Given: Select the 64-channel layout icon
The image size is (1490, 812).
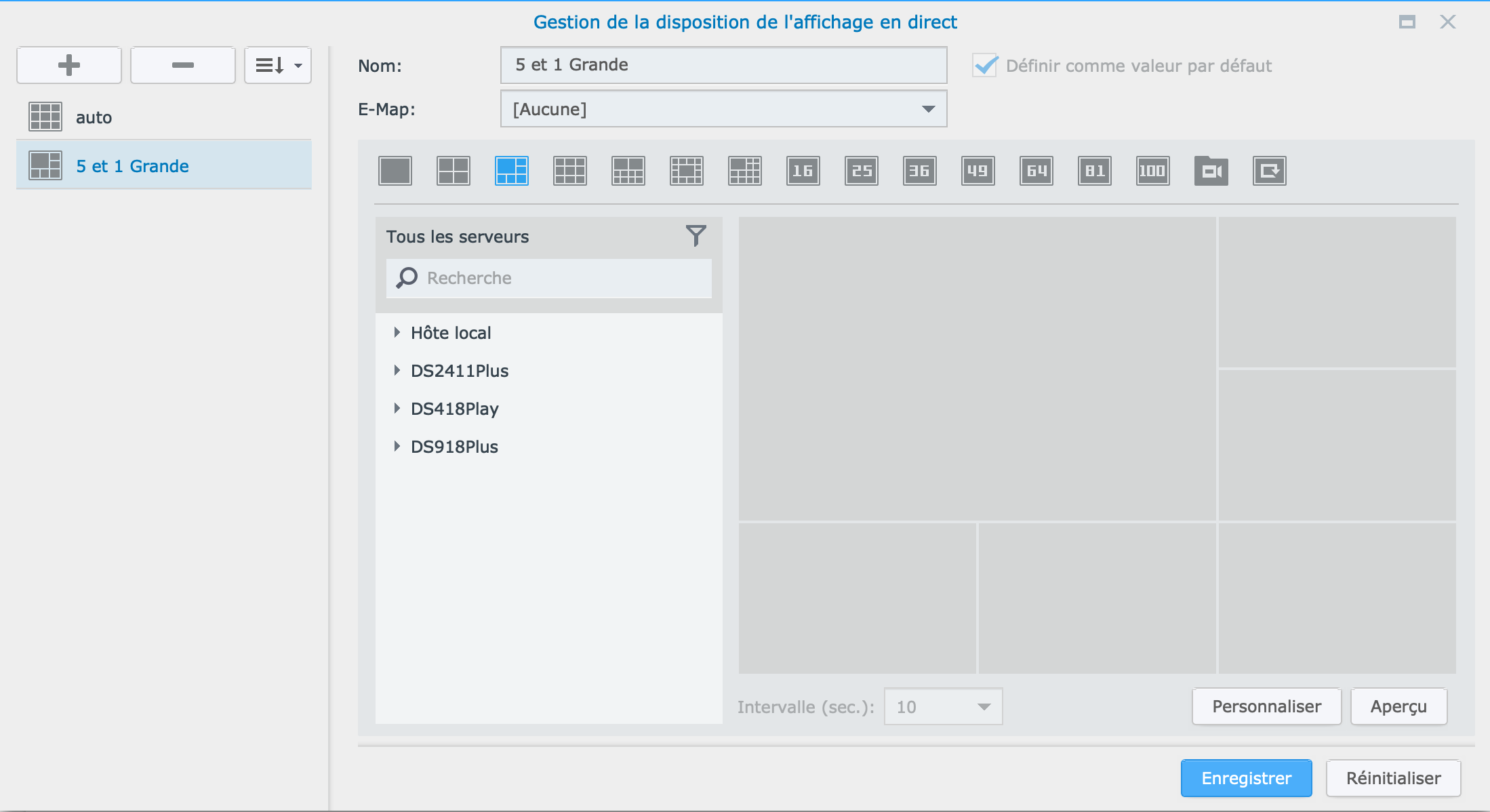Looking at the screenshot, I should pyautogui.click(x=1036, y=171).
